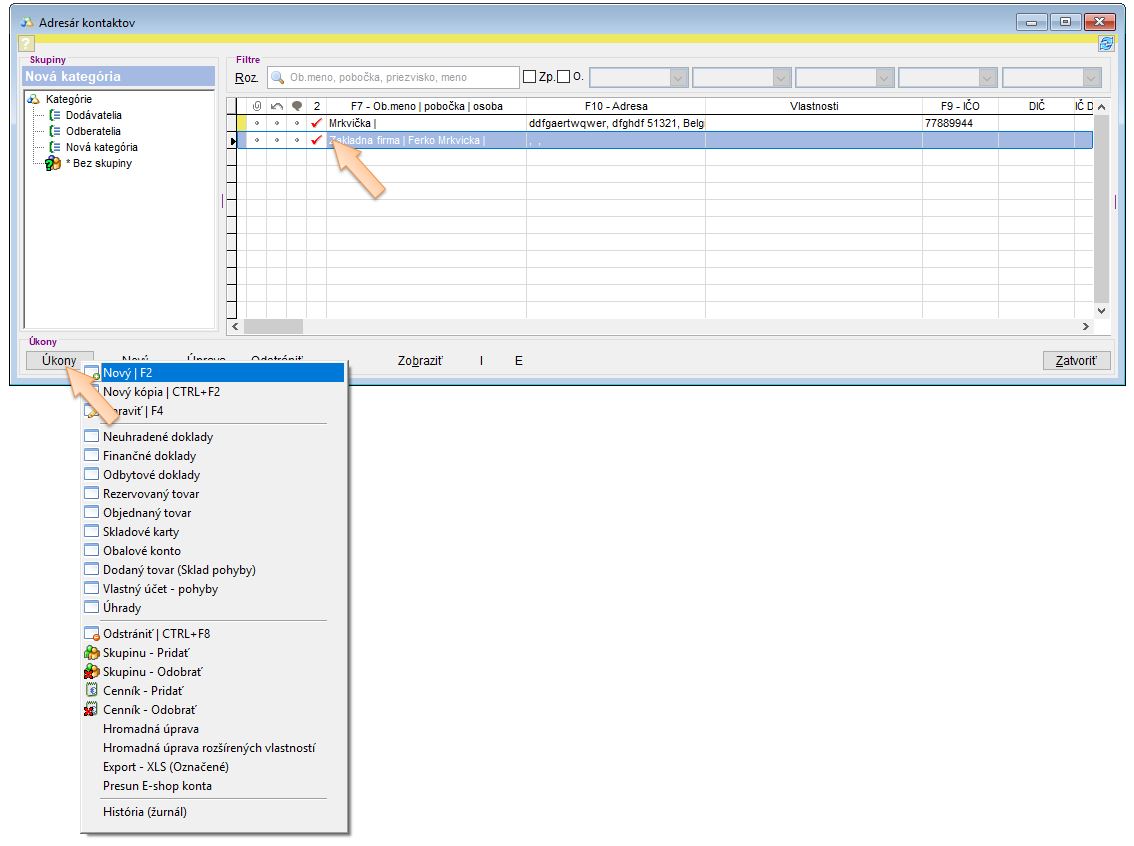Screen dimensions: 1134x846
Task: Click the yellow help question mark icon
Action: (26, 44)
